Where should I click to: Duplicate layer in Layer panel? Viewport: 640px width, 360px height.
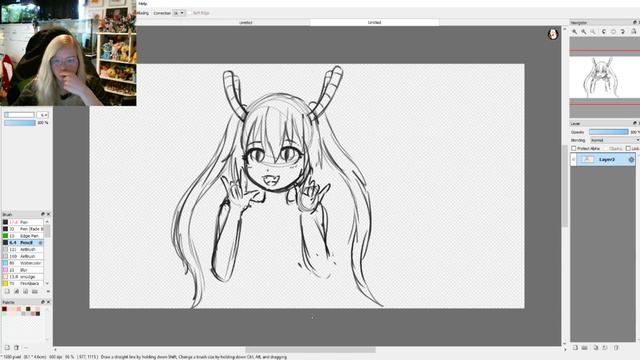click(596, 348)
